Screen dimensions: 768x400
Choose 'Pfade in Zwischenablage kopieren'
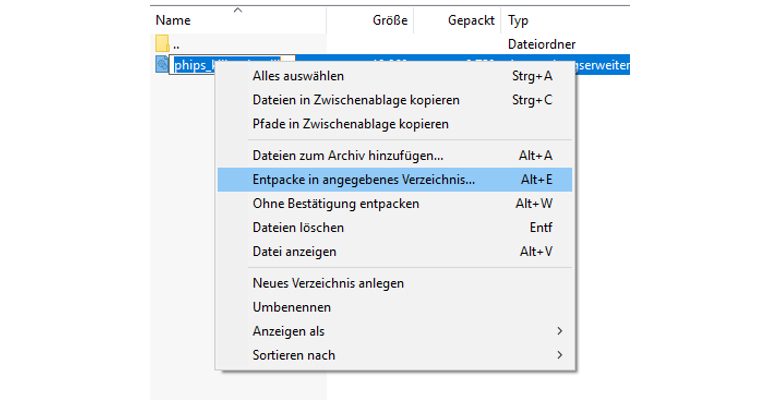pos(350,124)
